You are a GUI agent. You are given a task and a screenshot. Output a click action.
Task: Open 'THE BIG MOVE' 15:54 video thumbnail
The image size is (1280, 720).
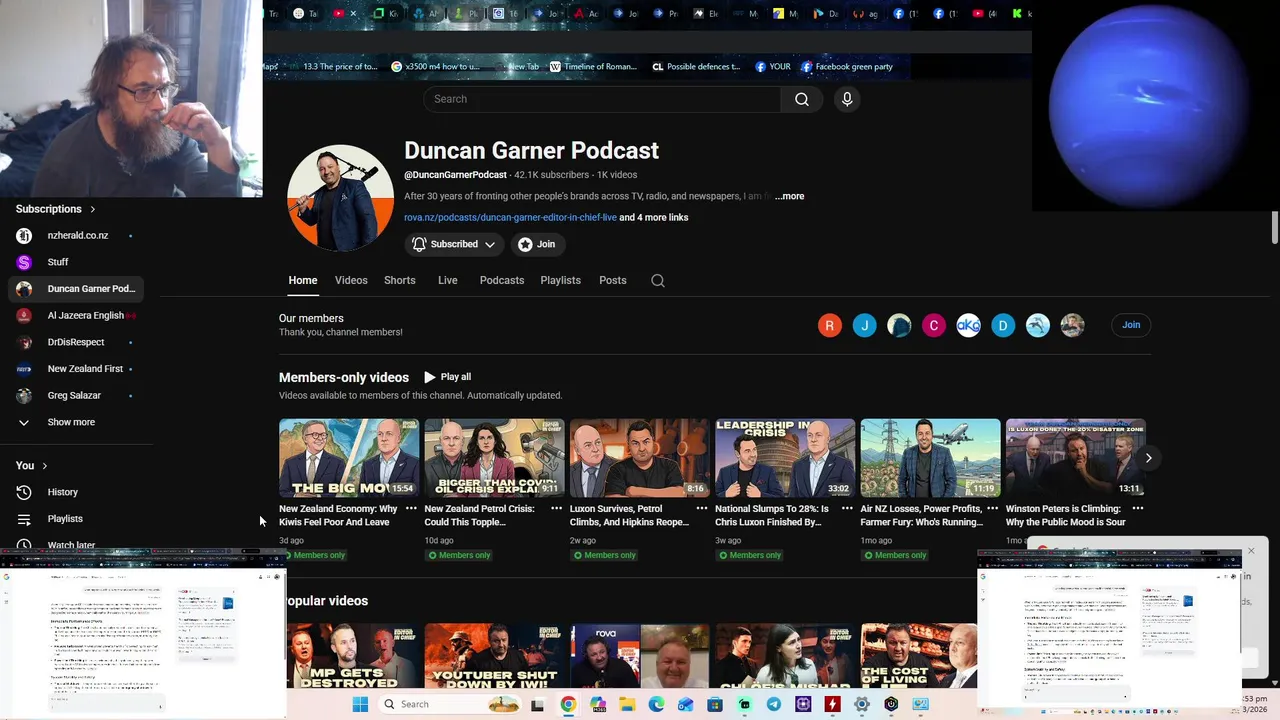click(349, 458)
